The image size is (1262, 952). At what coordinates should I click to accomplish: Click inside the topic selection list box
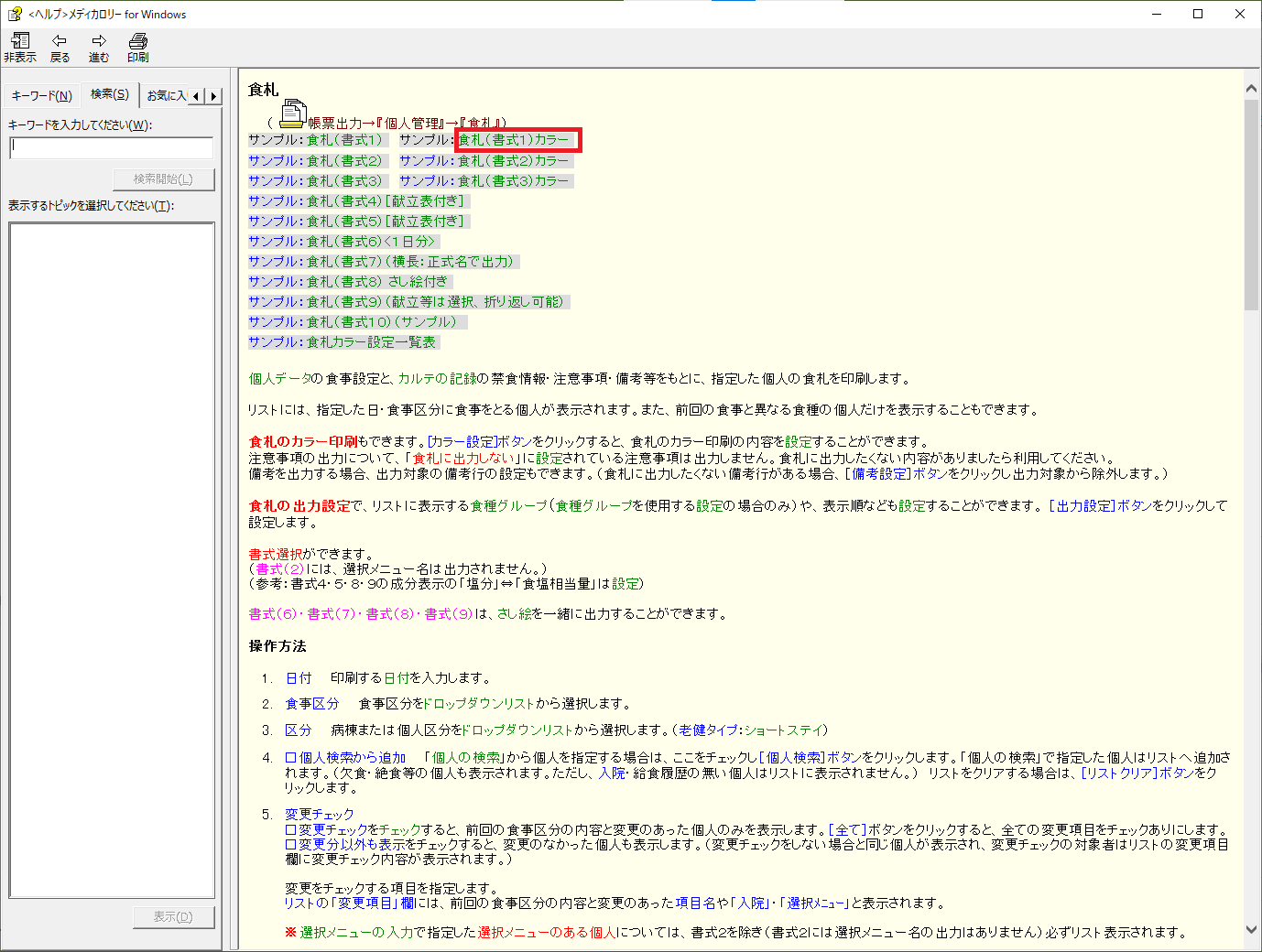[112, 560]
